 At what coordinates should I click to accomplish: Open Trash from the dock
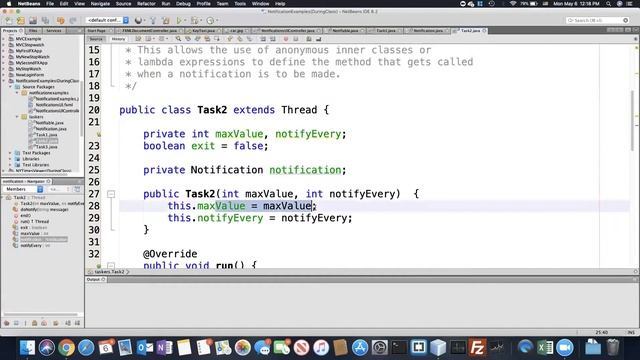(613, 348)
